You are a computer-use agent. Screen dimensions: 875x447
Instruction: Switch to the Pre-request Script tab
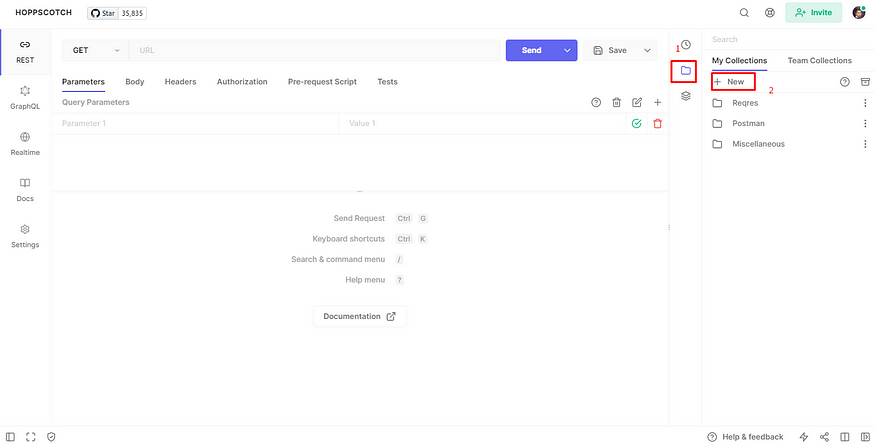click(x=323, y=81)
